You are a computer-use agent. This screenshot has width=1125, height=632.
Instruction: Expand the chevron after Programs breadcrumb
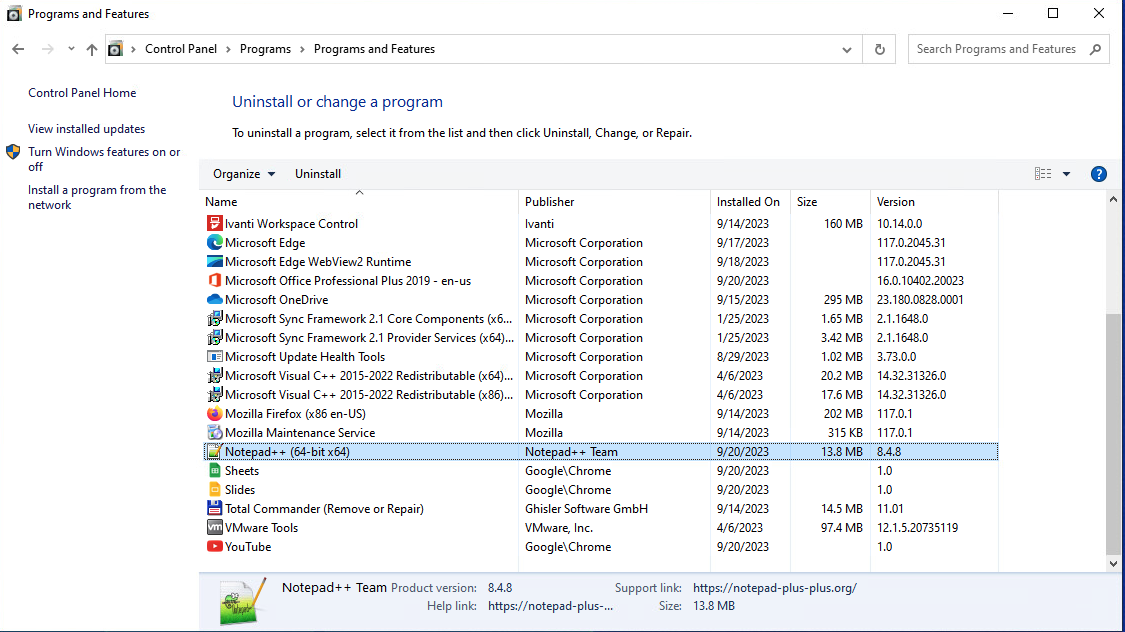tap(302, 49)
